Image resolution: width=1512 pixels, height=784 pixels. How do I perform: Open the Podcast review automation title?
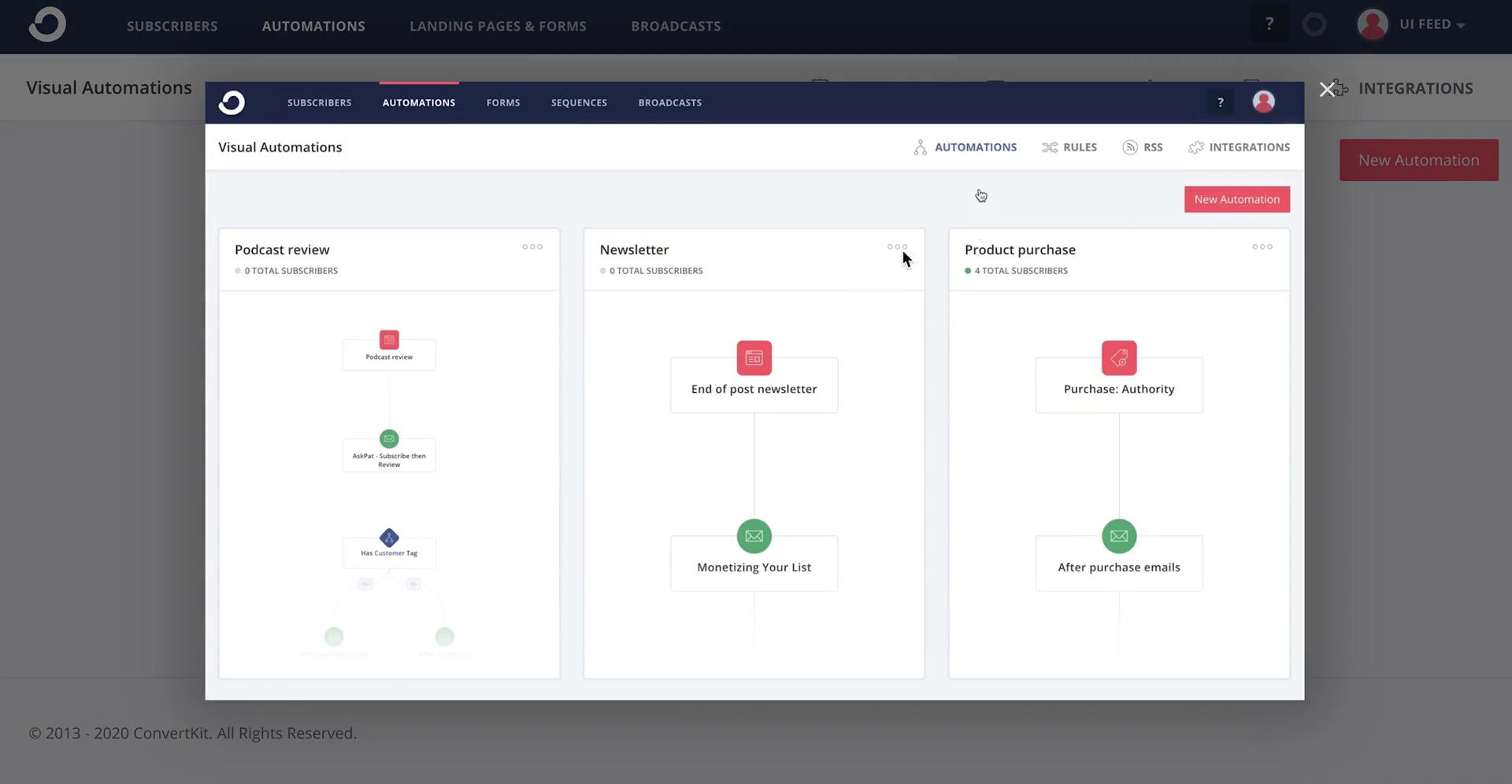pyautogui.click(x=282, y=250)
